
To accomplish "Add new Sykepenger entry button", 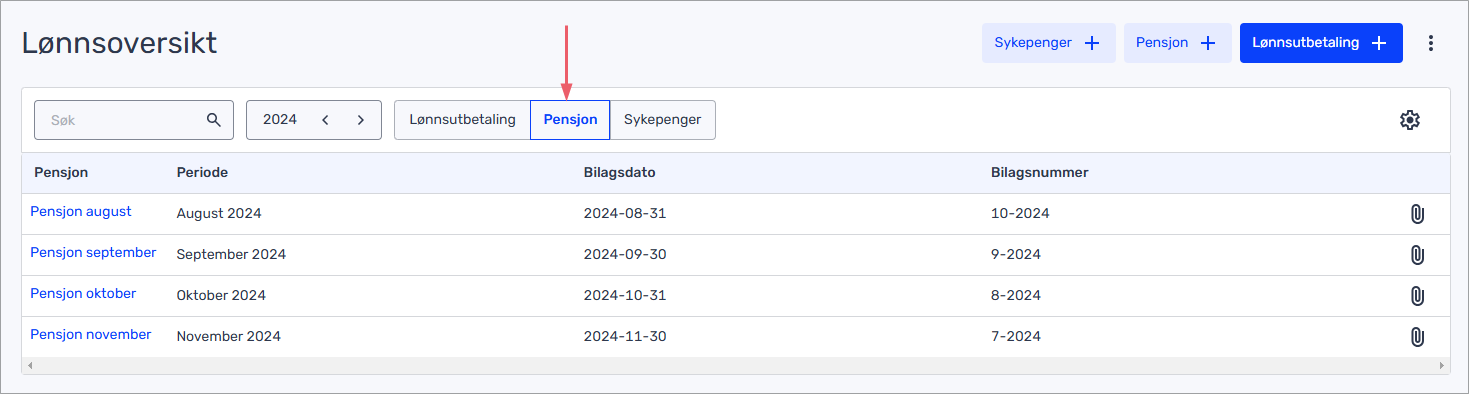I will coord(1048,43).
